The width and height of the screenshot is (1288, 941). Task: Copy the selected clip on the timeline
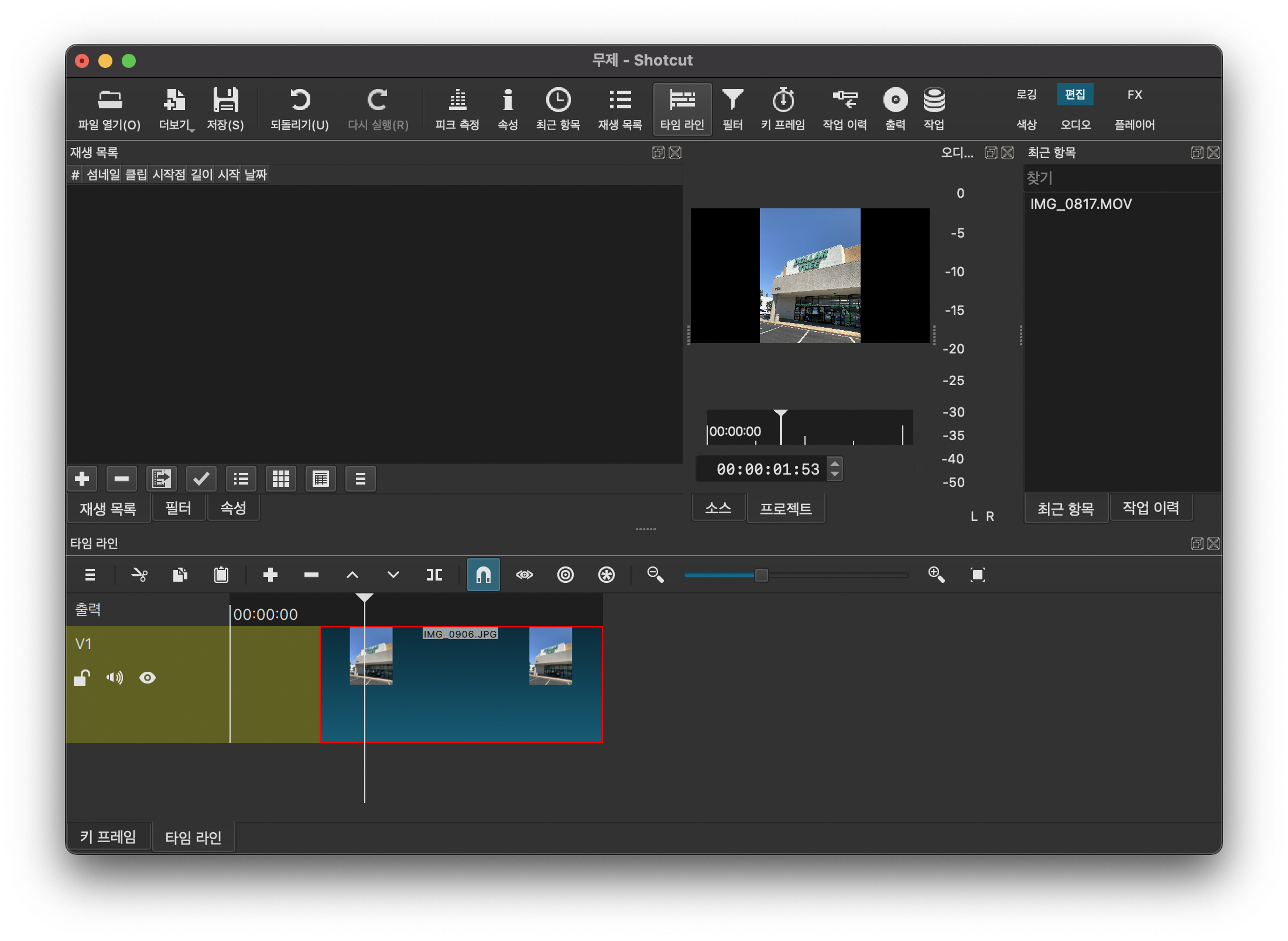click(x=180, y=575)
